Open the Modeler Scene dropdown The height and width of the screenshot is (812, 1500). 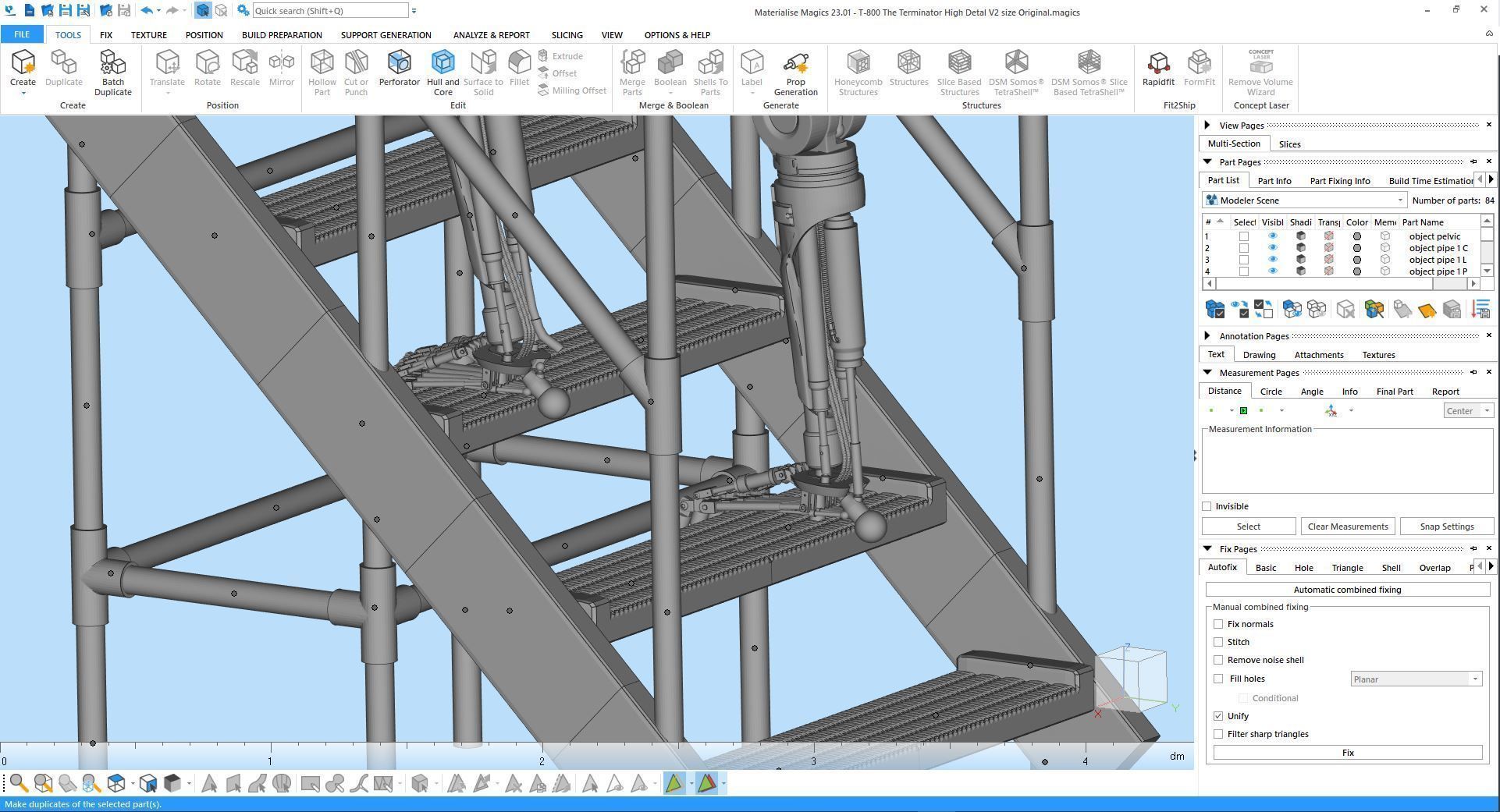[1305, 200]
